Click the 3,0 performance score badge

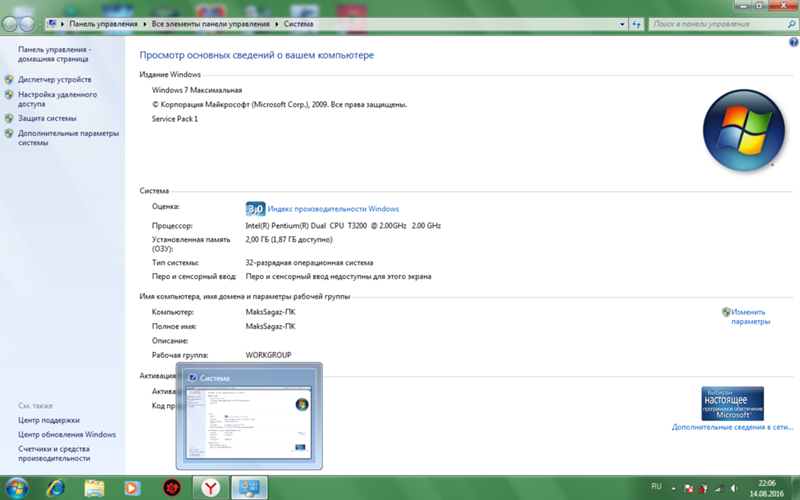click(255, 209)
